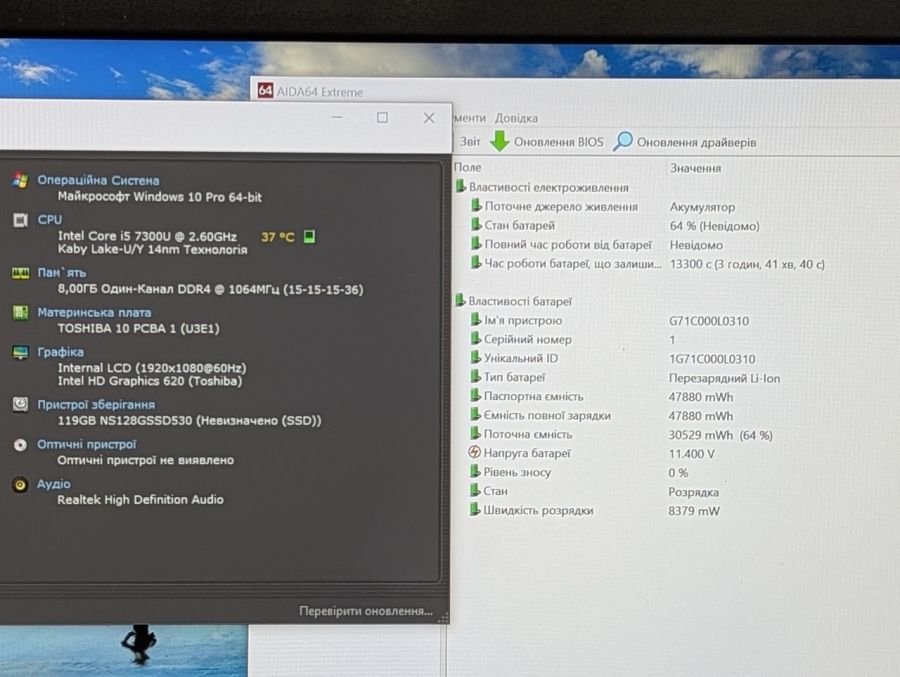Click the battery icon beside Швидкість розрядки

(x=475, y=509)
